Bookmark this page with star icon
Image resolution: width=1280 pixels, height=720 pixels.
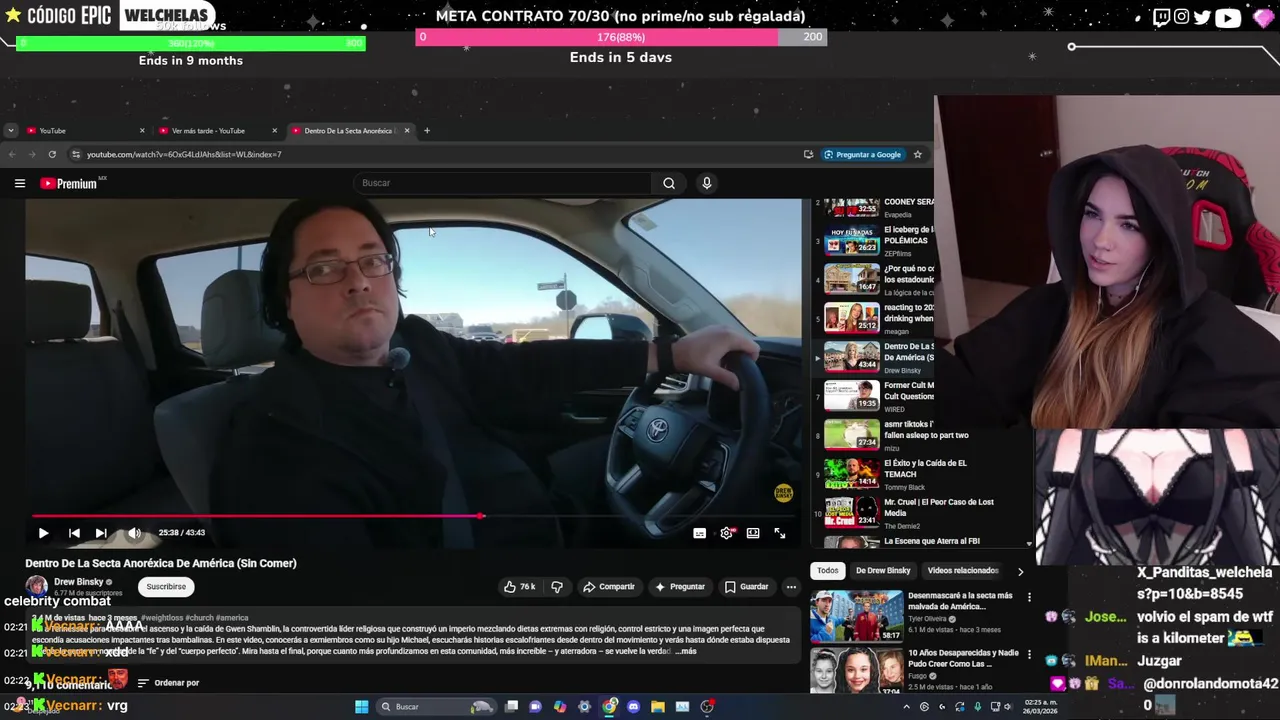pyautogui.click(x=917, y=154)
